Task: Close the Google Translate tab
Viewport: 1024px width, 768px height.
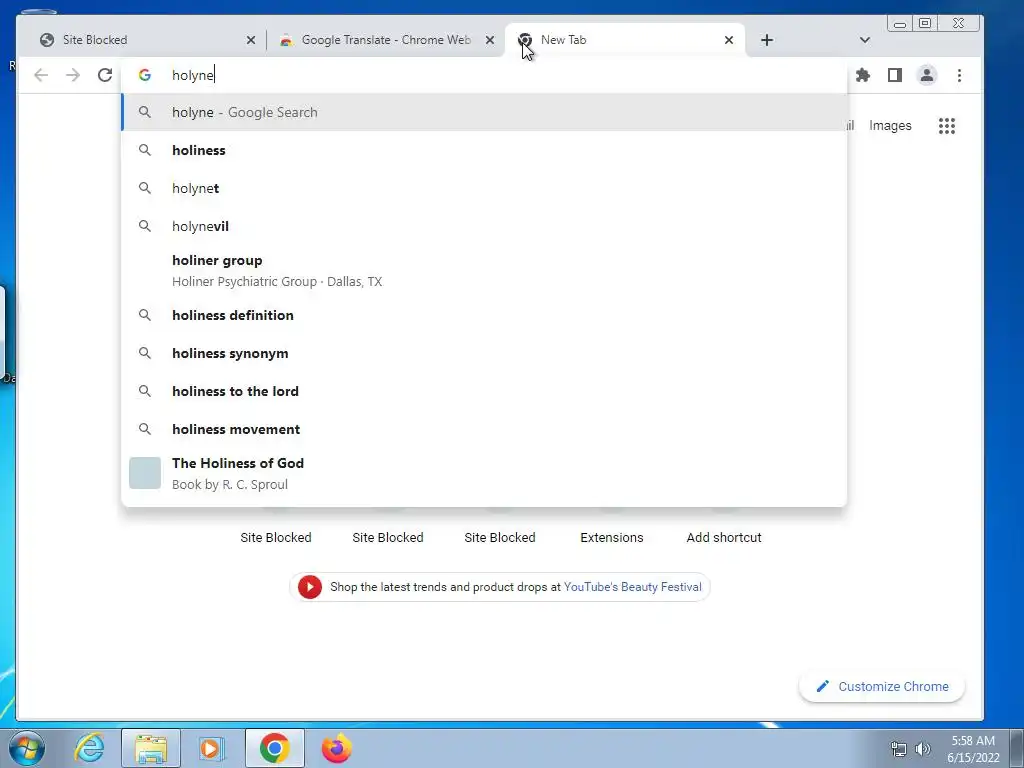Action: (x=490, y=40)
